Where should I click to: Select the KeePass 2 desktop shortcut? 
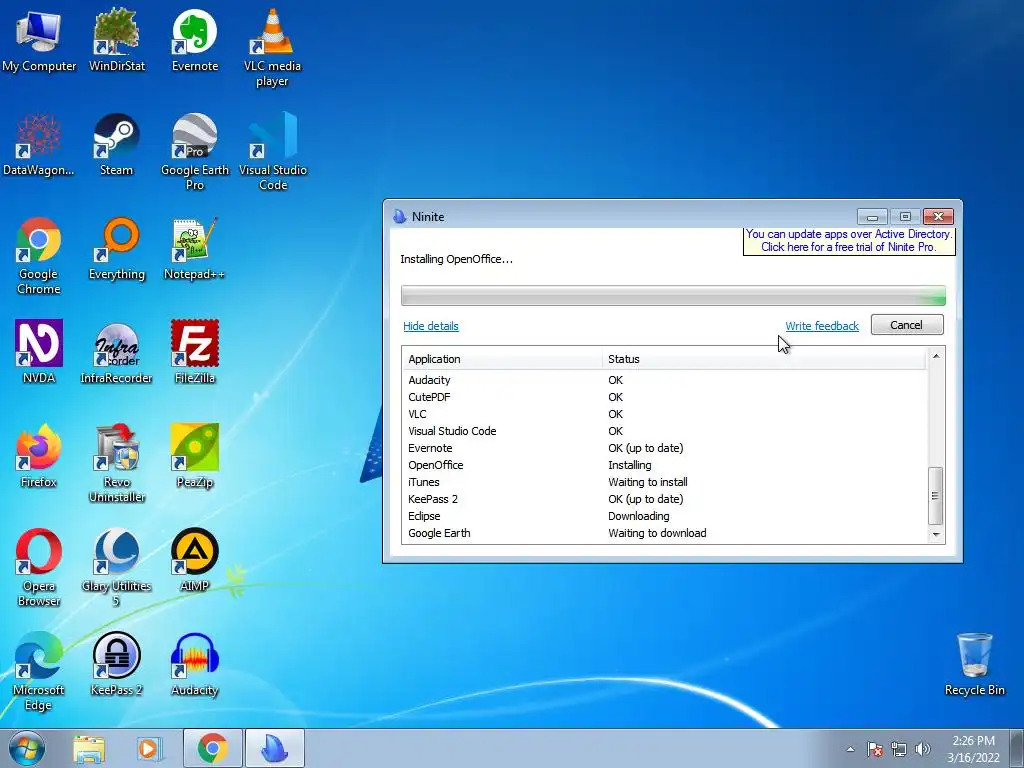117,664
